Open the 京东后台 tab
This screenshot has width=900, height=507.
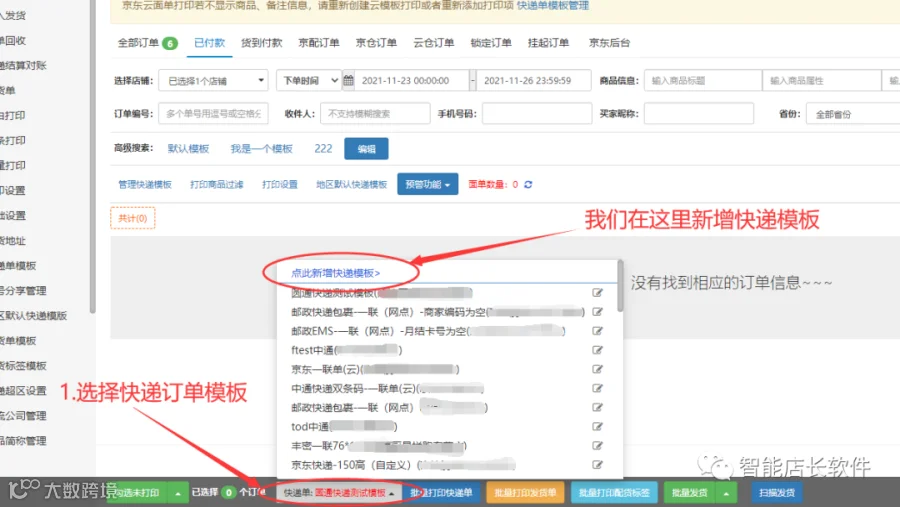pyautogui.click(x=610, y=43)
